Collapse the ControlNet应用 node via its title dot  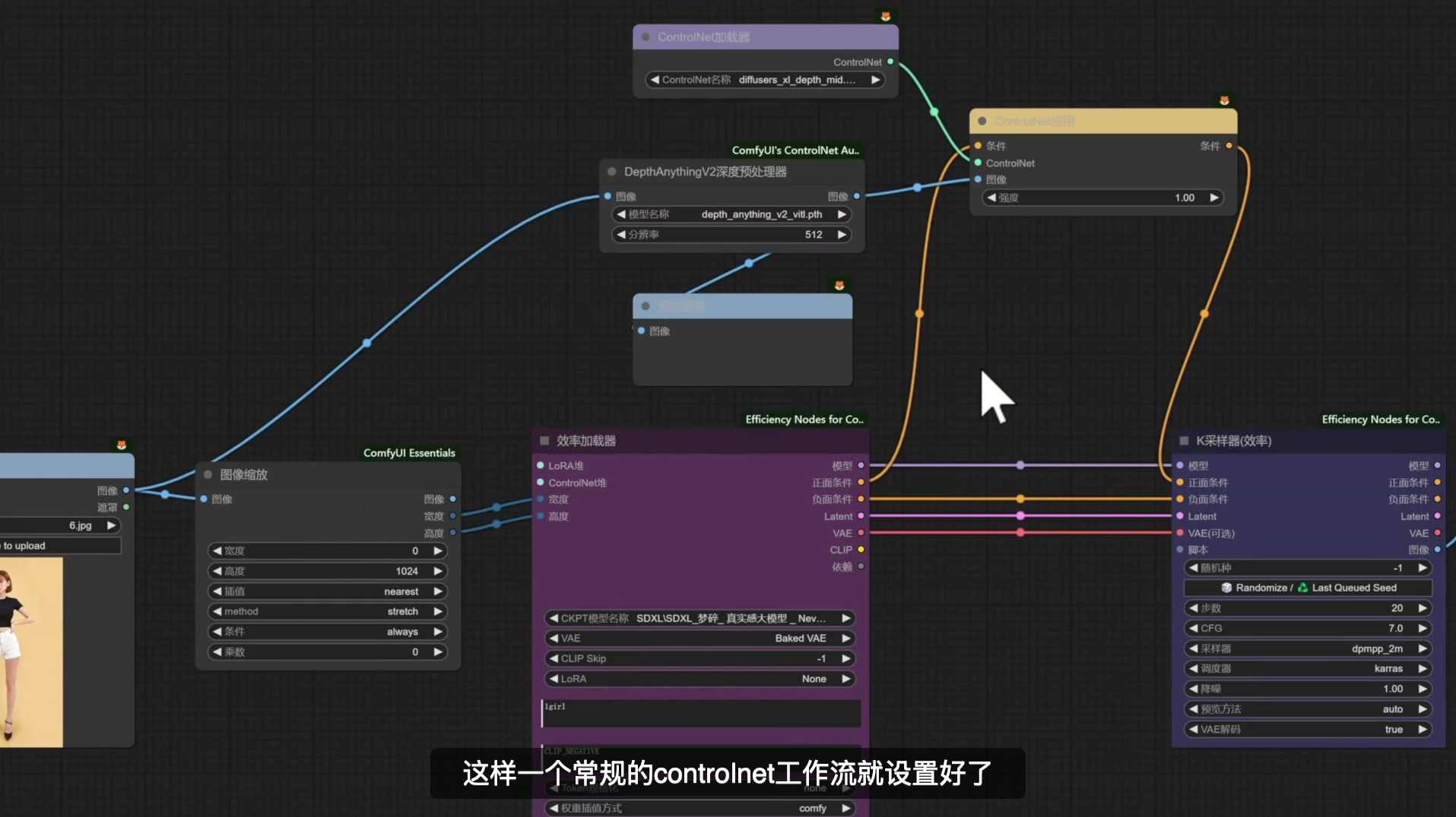[x=981, y=121]
